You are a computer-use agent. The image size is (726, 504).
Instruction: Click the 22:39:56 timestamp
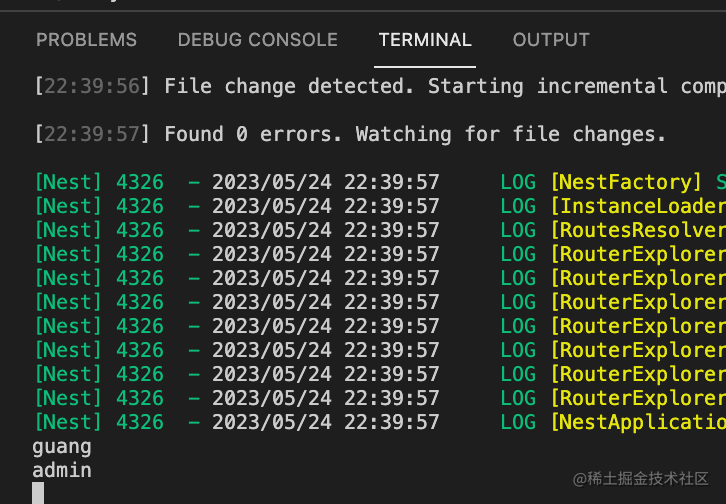[x=92, y=86]
